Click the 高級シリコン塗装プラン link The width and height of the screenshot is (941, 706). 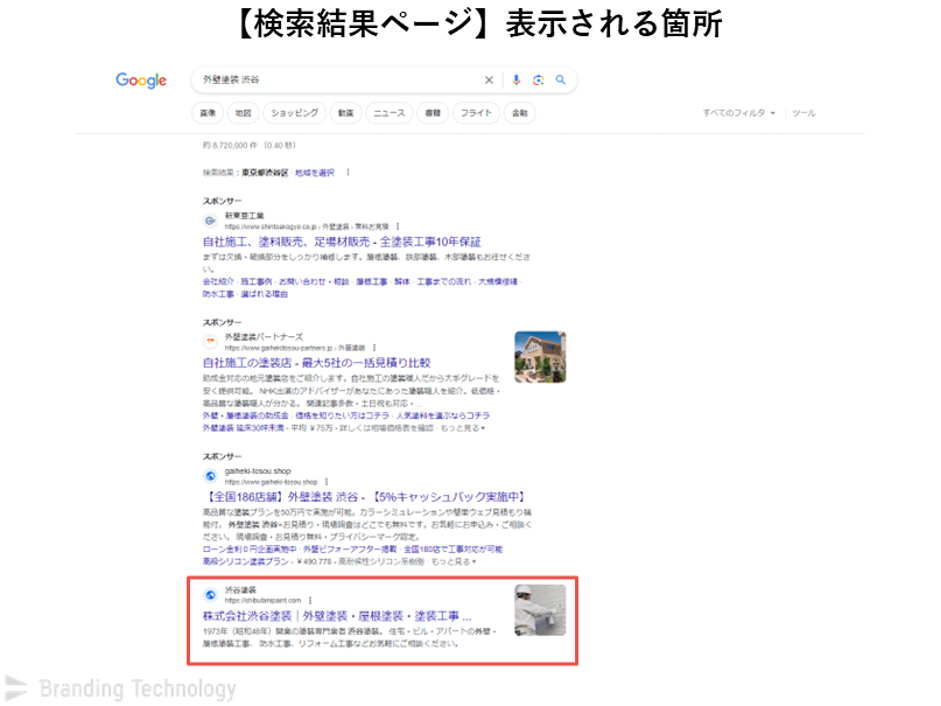coord(245,562)
